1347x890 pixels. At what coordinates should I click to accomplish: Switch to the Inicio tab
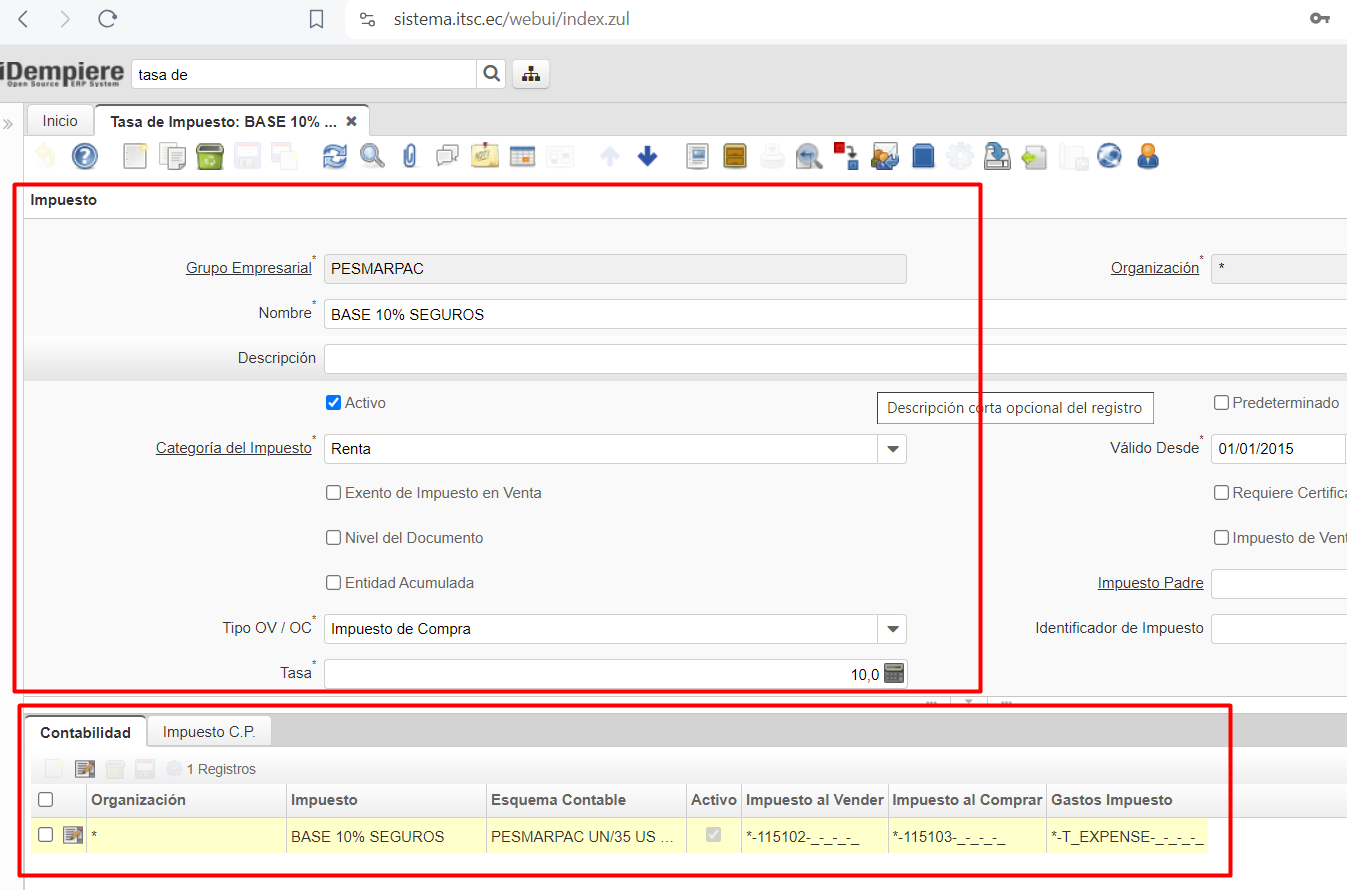(x=60, y=121)
